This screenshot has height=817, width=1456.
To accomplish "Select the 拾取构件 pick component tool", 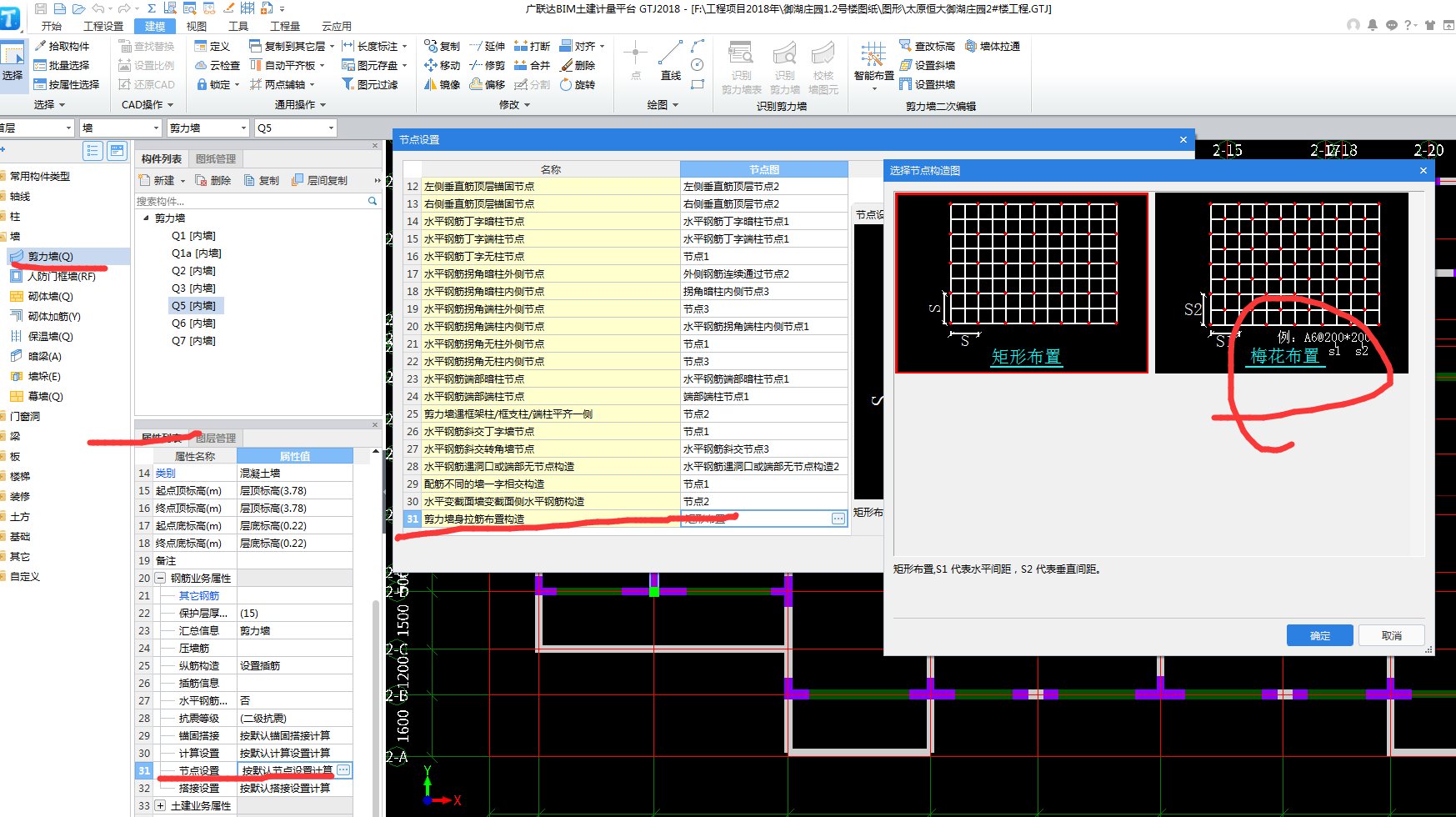I will [62, 46].
